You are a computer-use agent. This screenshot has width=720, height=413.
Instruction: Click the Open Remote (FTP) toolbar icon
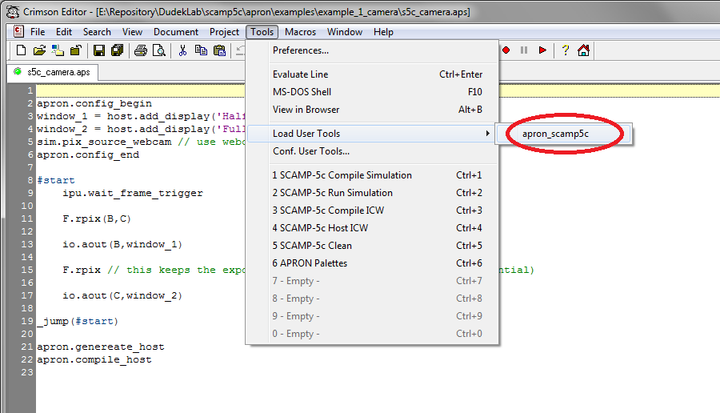pyautogui.click(x=58, y=51)
